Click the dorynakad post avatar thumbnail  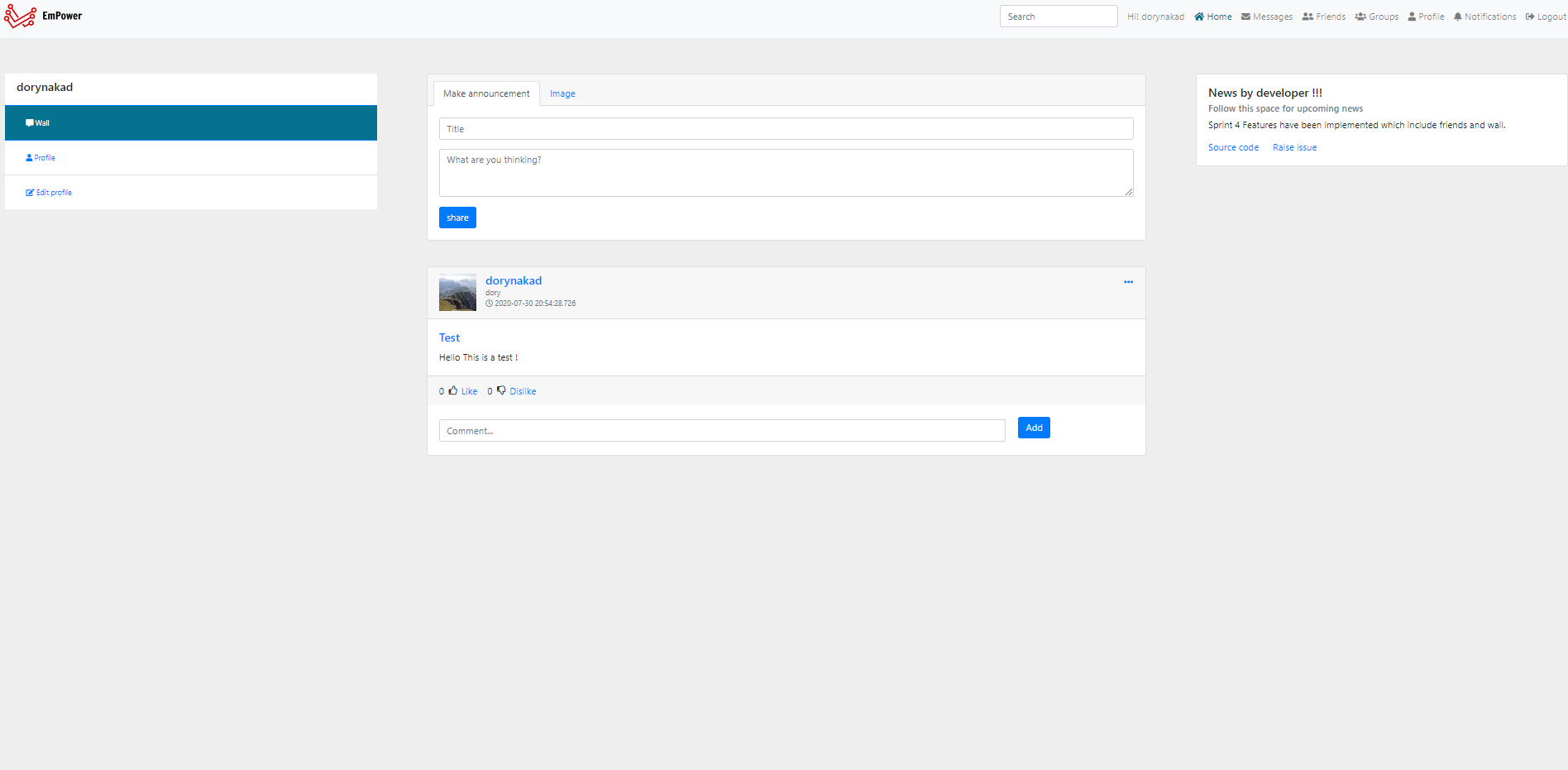tap(457, 293)
